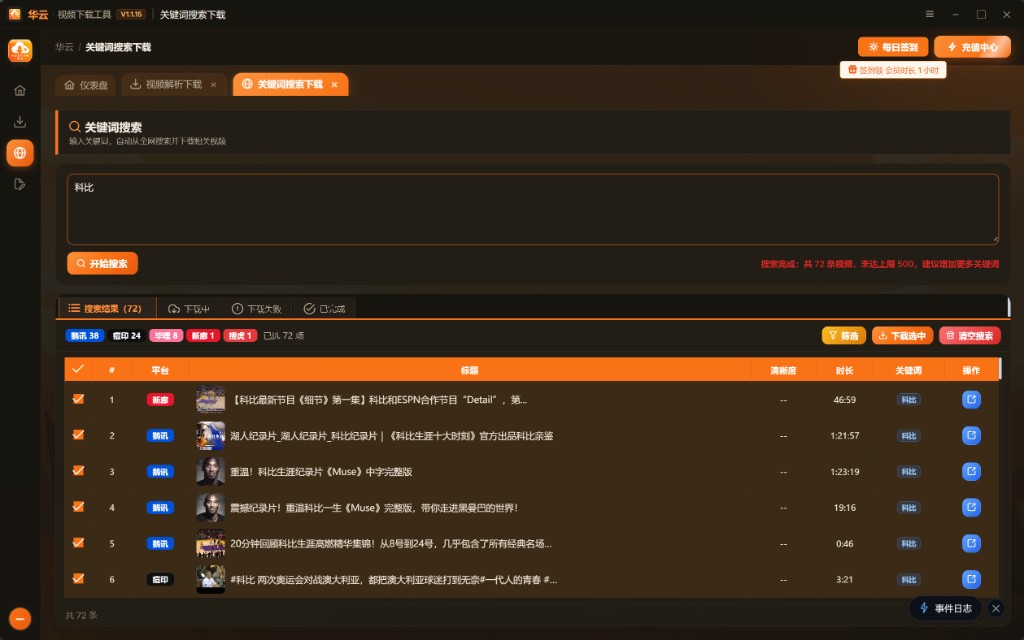Click the thumbnail of row 1 video
The width and height of the screenshot is (1024, 640).
pyautogui.click(x=210, y=400)
